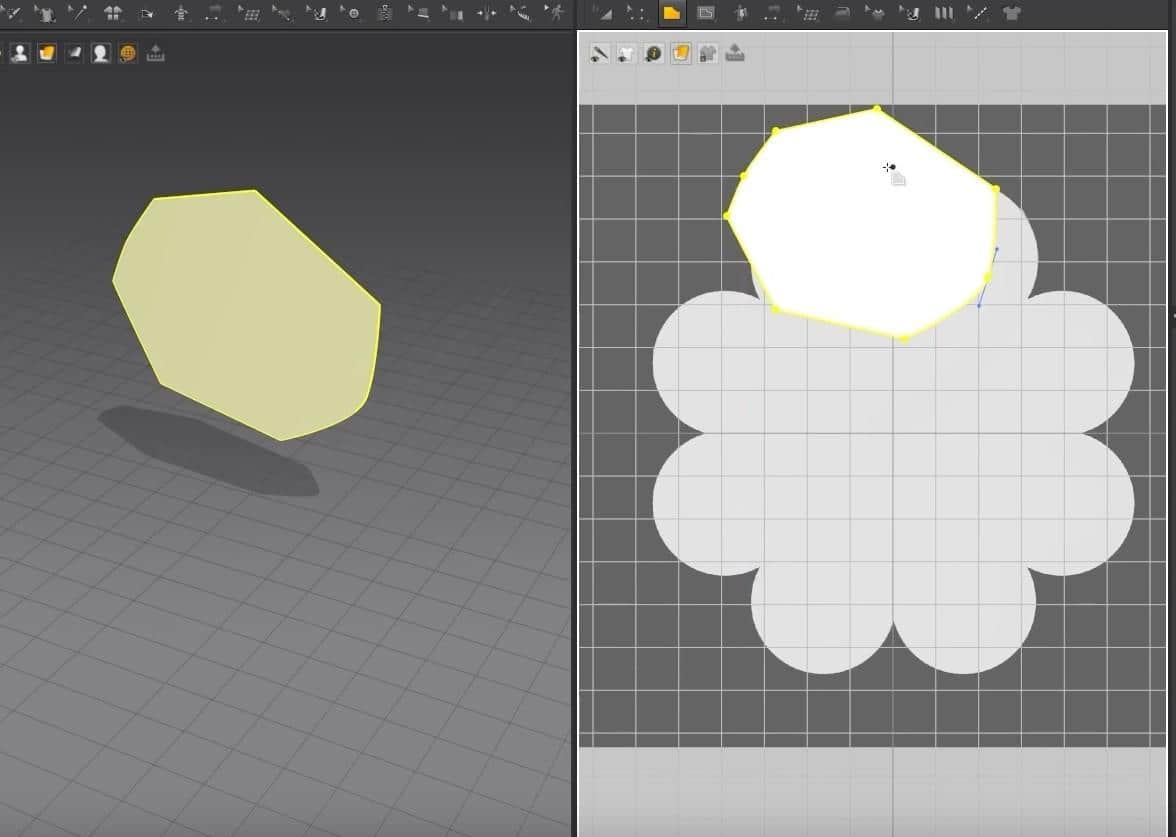Toggle dark garment shading mode in 3D window
This screenshot has width=1176, height=837.
(74, 53)
